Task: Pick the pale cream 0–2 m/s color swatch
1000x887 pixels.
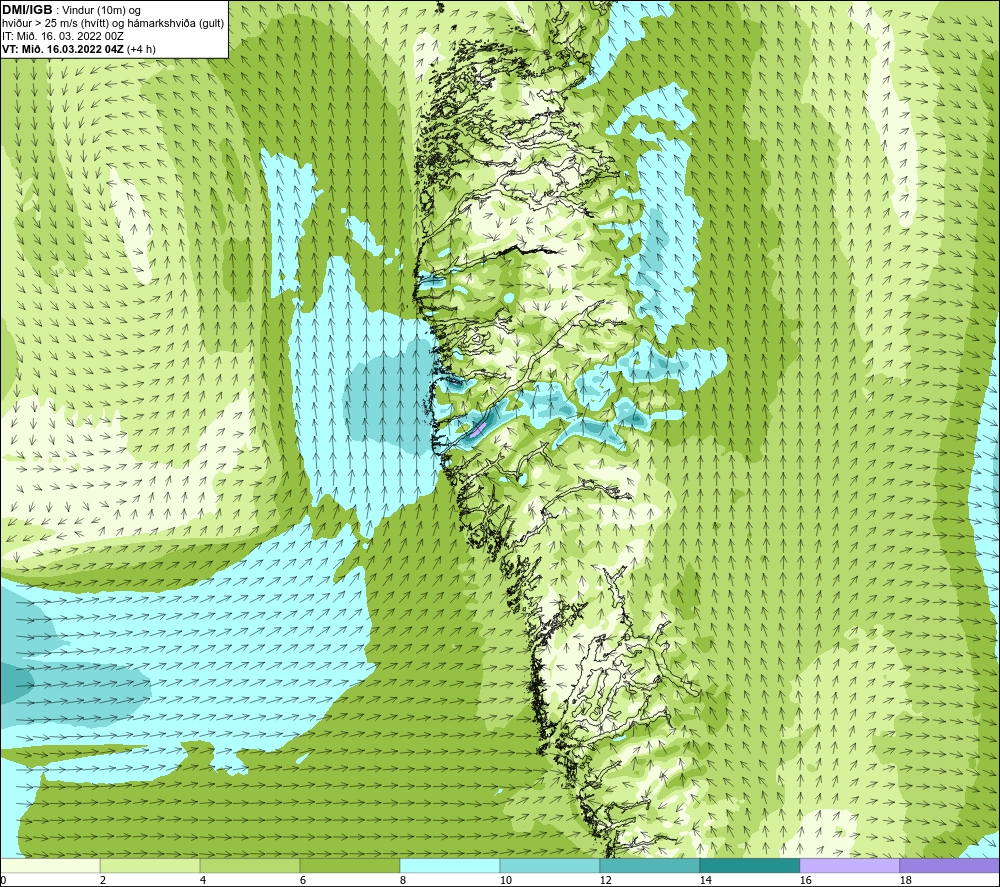Action: click(x=50, y=865)
